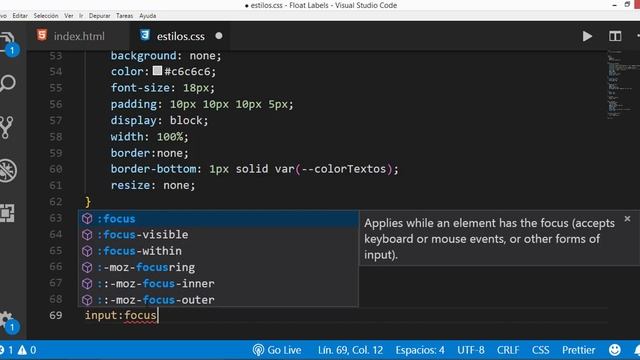Open the Debug view in the activity bar

[7, 170]
